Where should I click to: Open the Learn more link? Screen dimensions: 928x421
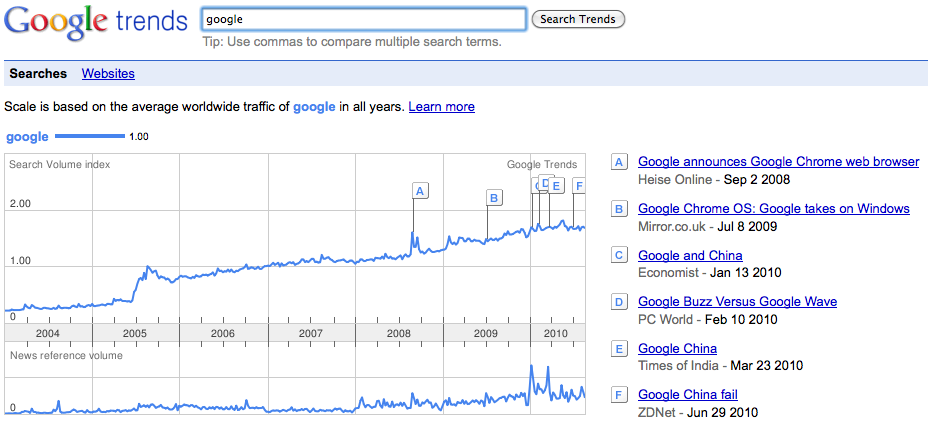(441, 107)
